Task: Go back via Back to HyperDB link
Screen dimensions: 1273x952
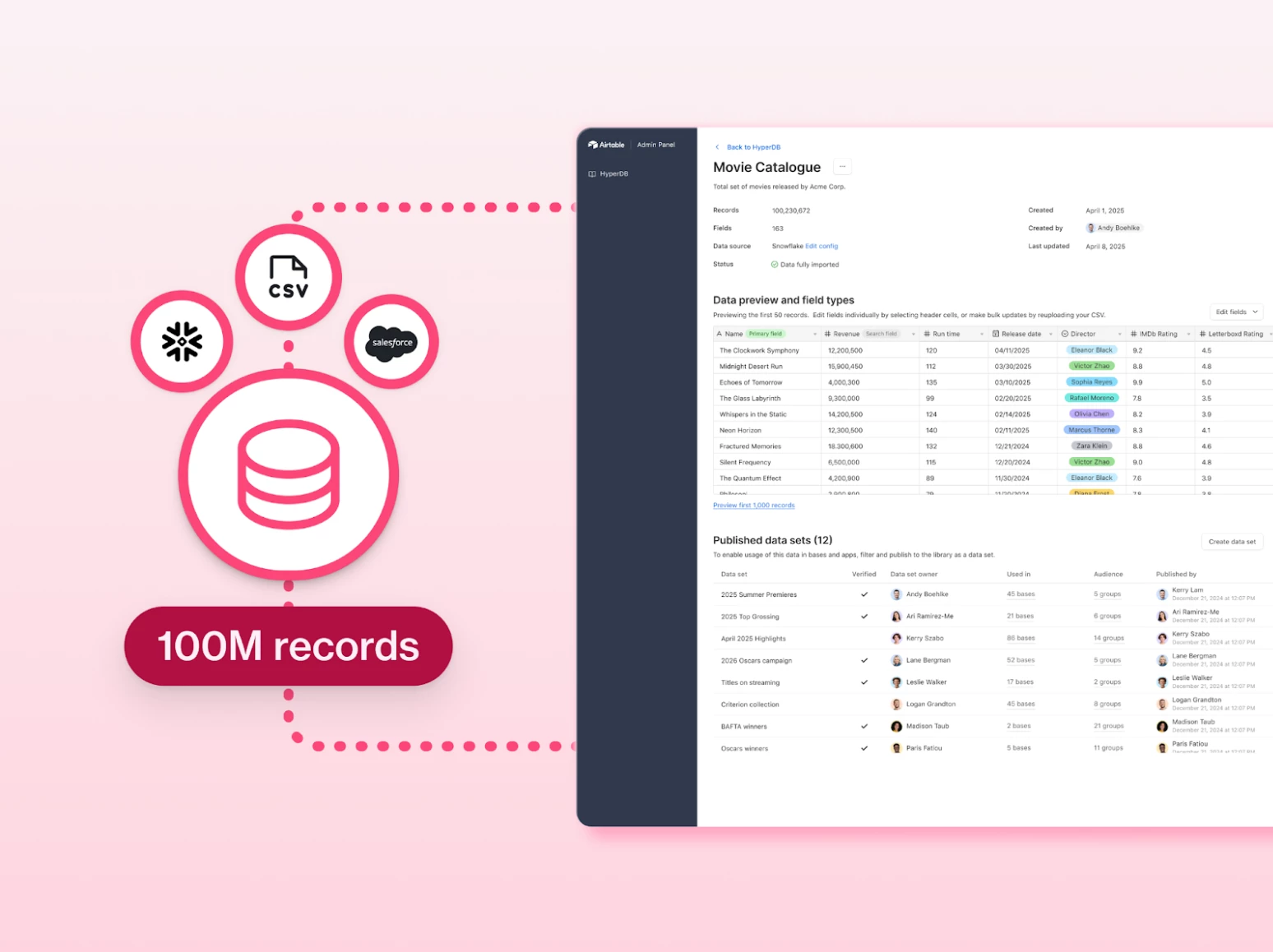Action: tap(753, 147)
